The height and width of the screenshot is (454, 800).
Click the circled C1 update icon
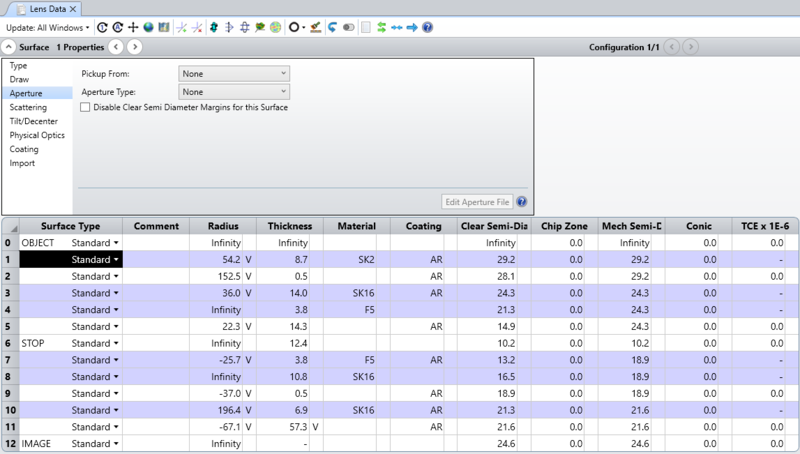pos(103,27)
